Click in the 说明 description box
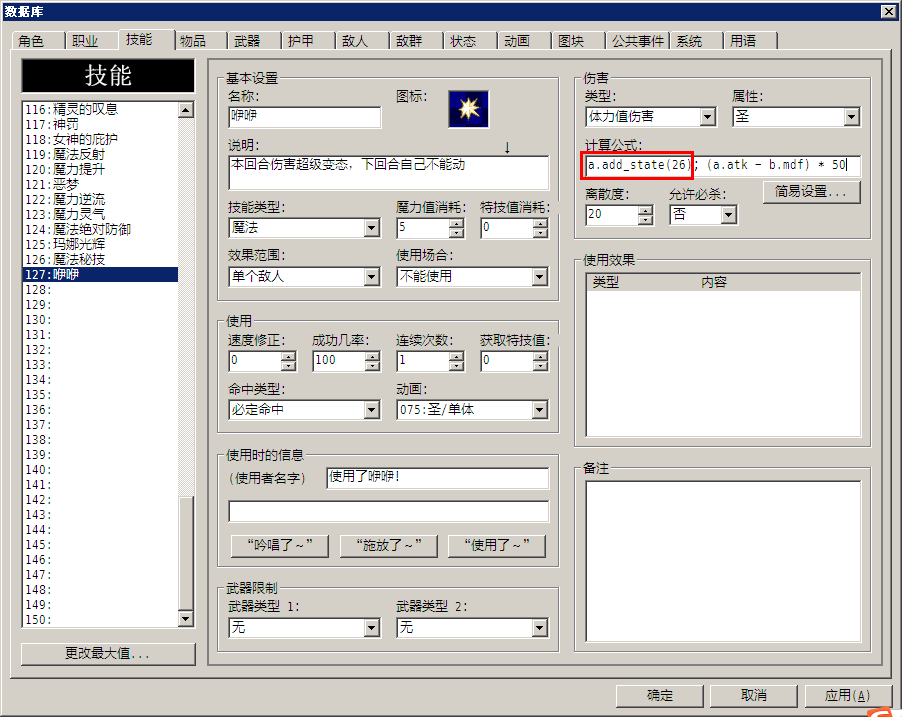Viewport: 902px width, 717px height. (x=389, y=172)
